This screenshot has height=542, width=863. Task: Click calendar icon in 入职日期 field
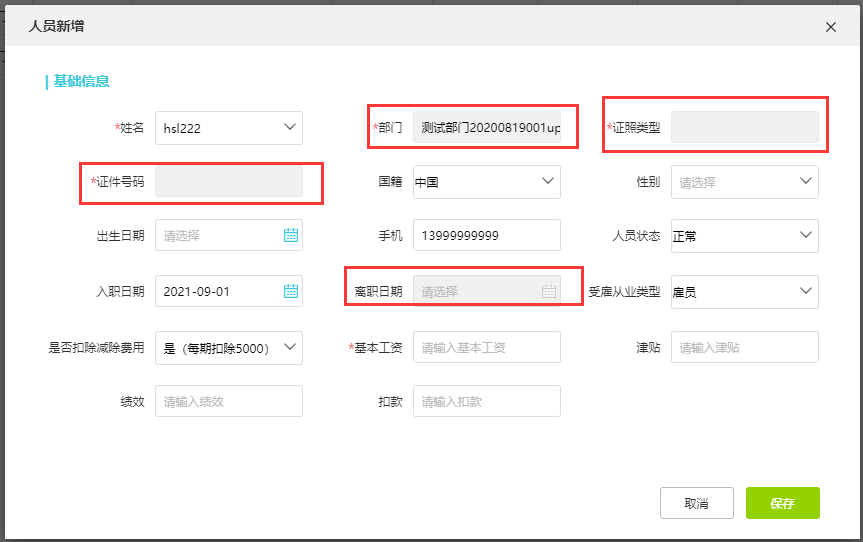291,292
